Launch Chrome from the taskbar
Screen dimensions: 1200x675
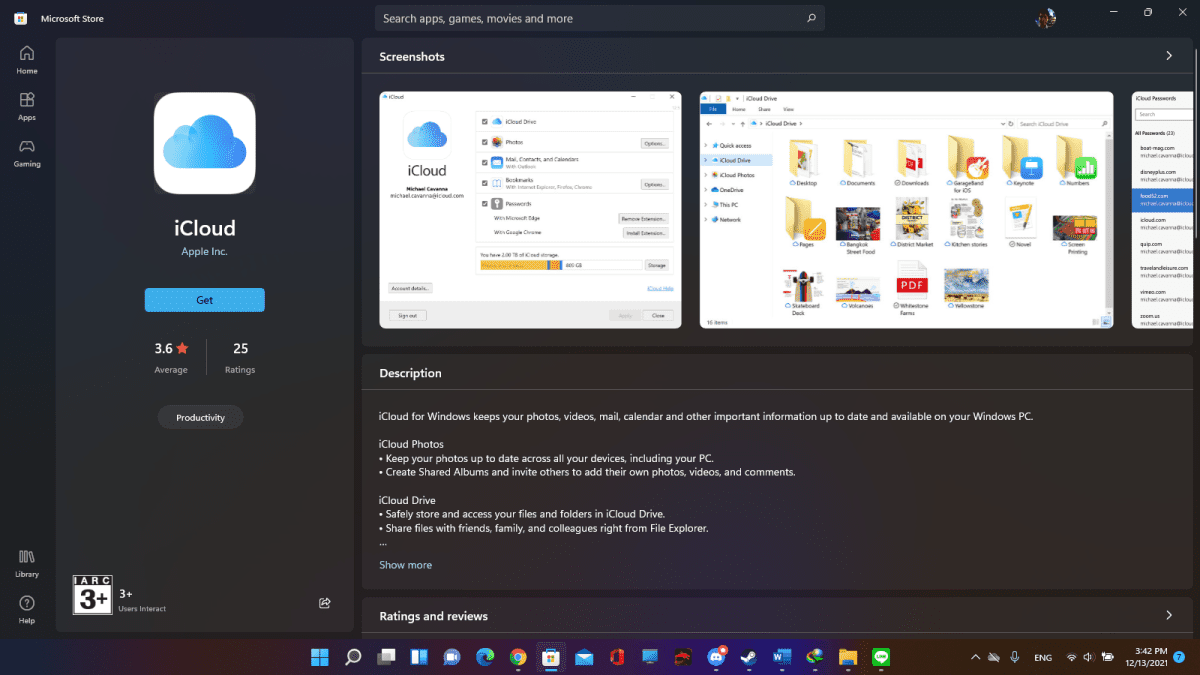(517, 657)
